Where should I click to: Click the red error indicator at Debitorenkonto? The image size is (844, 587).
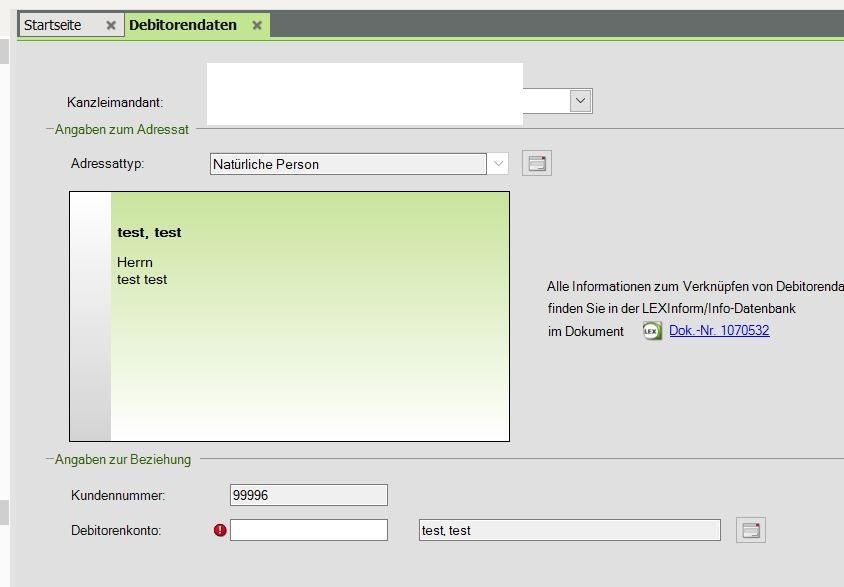pyautogui.click(x=220, y=531)
